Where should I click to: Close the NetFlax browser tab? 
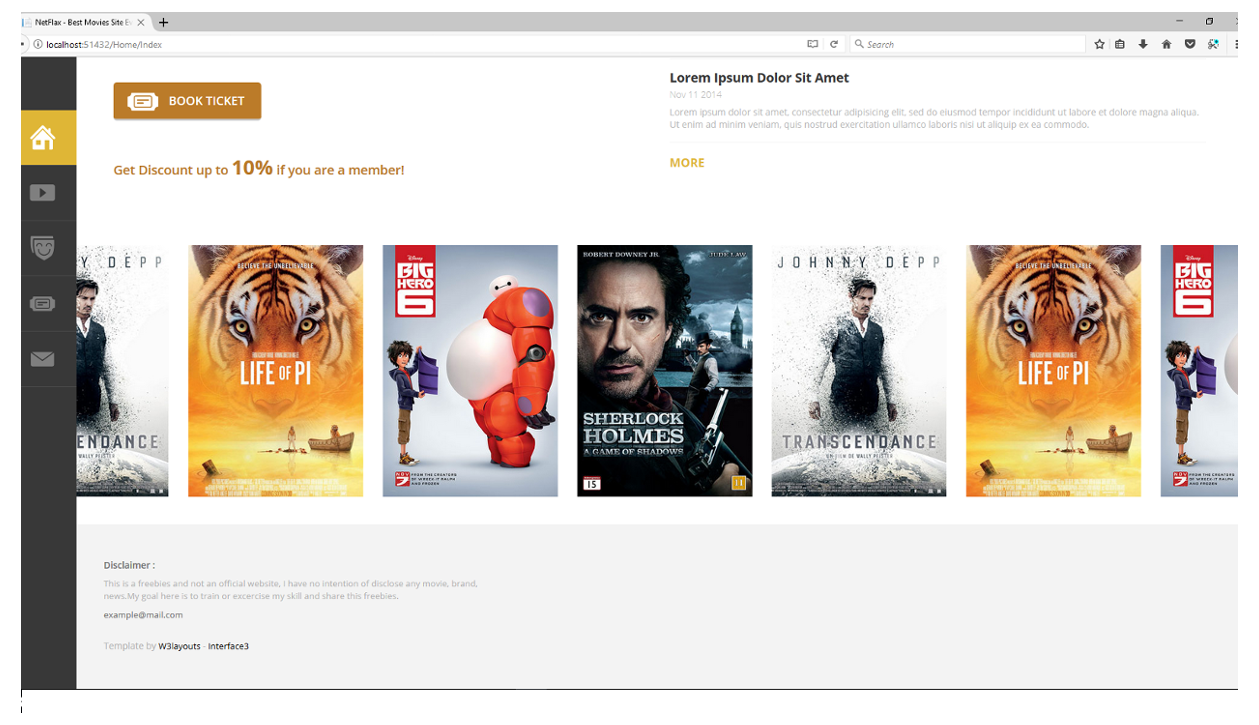tap(141, 22)
